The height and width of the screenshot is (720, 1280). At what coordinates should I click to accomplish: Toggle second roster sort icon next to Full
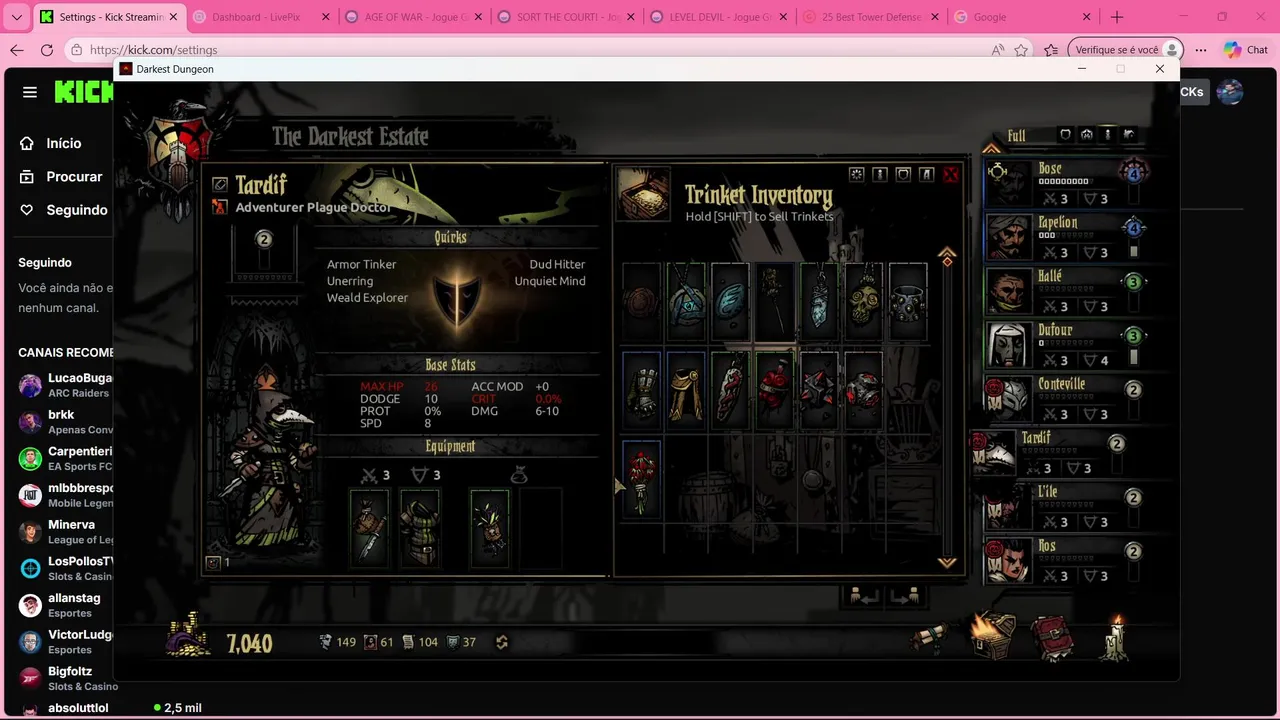click(1087, 134)
